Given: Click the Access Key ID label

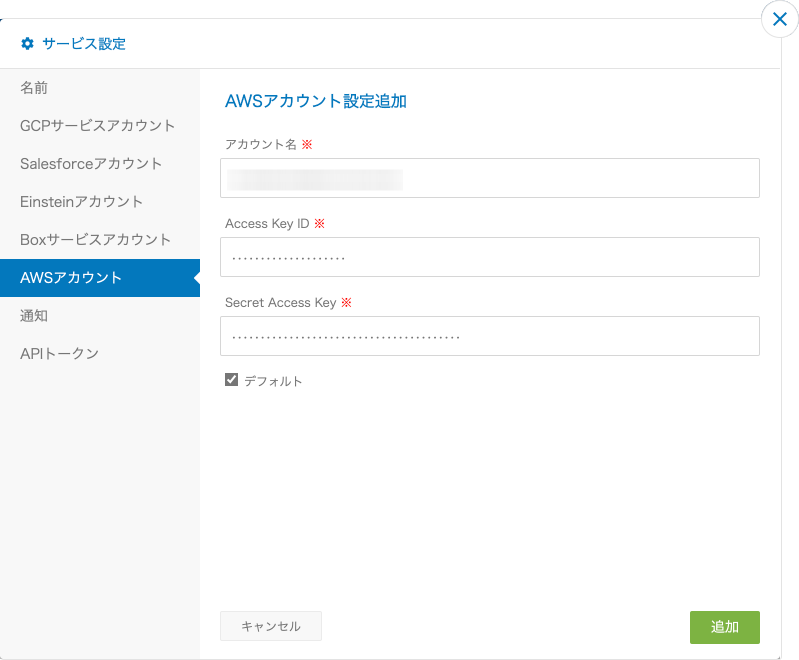Looking at the screenshot, I should pos(267,224).
